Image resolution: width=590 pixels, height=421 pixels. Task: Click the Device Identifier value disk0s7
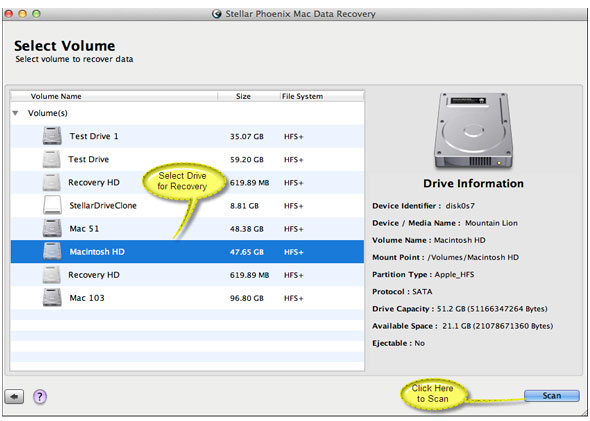click(460, 206)
